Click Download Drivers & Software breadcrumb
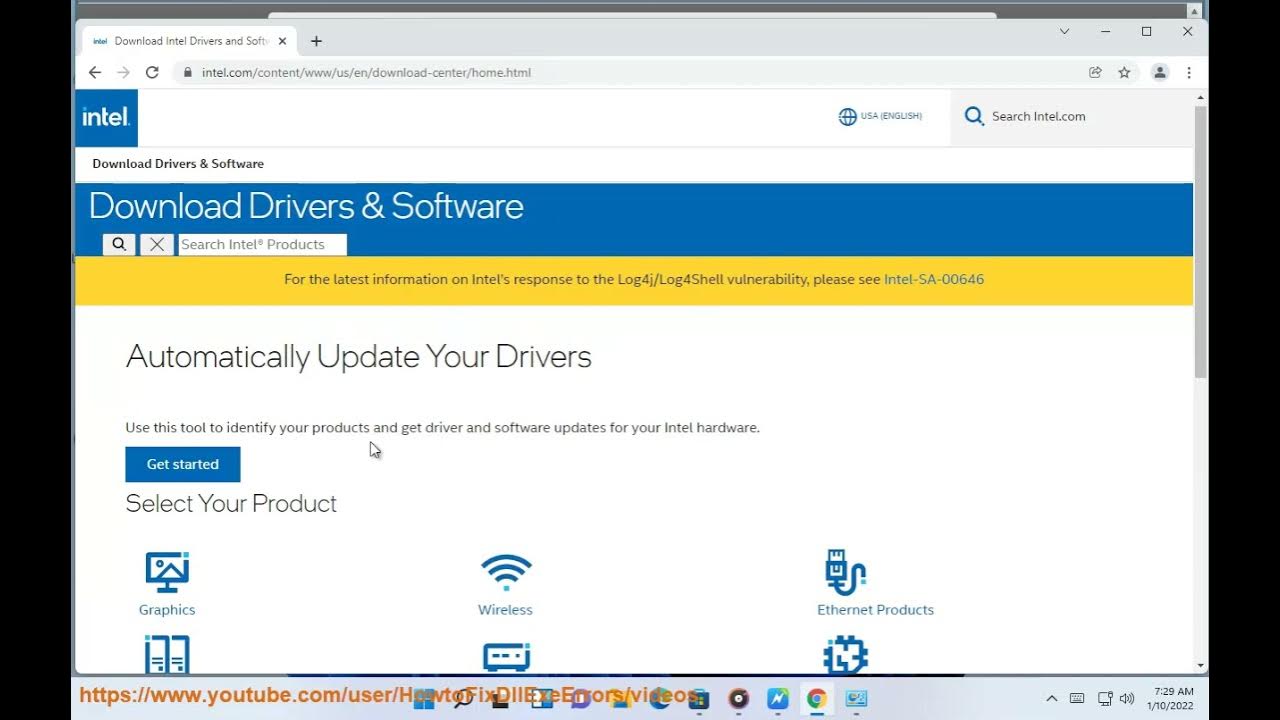1280x720 pixels. click(178, 164)
